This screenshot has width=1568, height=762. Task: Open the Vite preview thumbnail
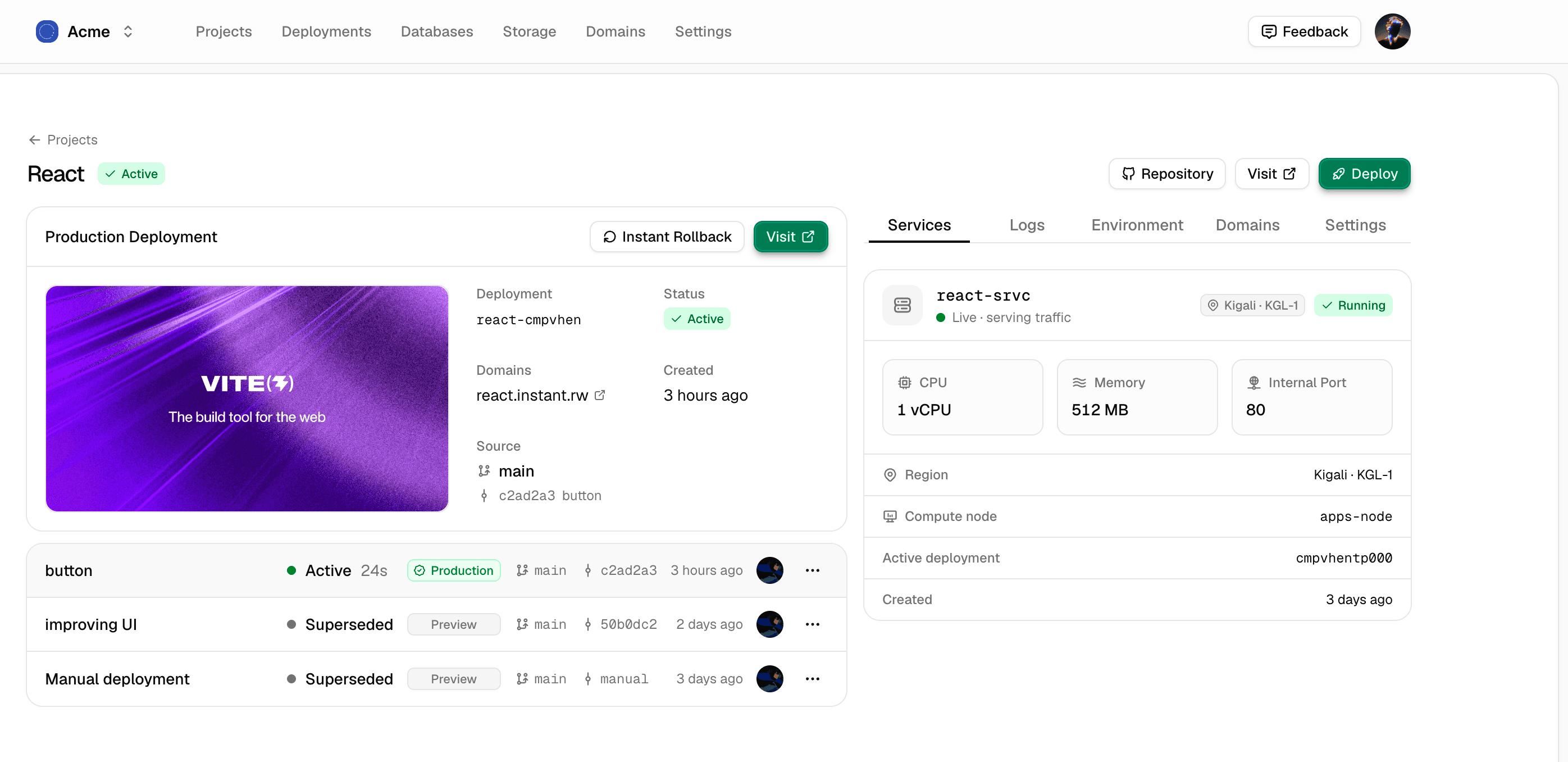point(247,399)
